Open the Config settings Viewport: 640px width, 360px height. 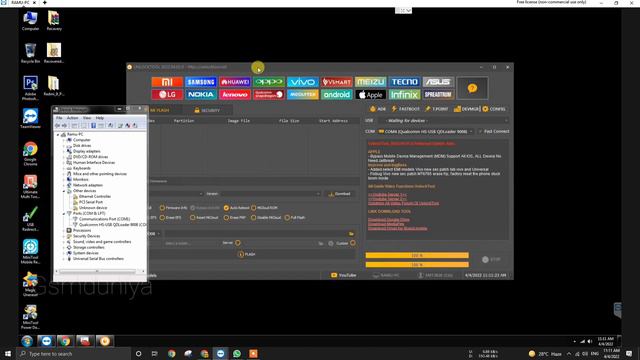point(494,109)
